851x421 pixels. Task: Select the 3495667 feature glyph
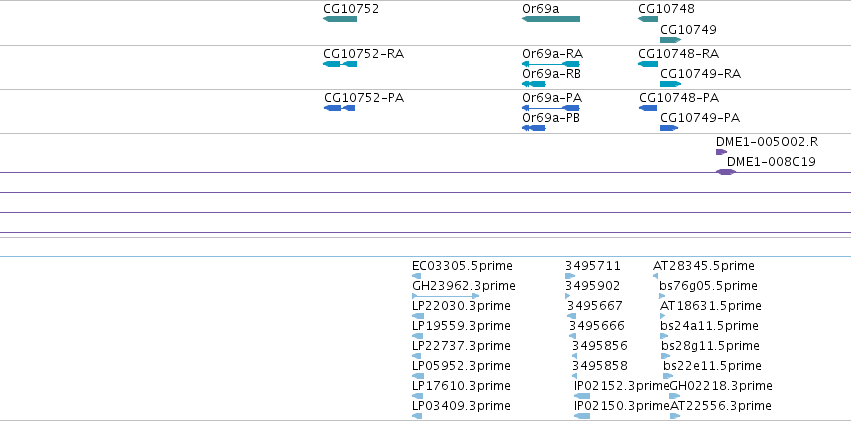click(571, 316)
